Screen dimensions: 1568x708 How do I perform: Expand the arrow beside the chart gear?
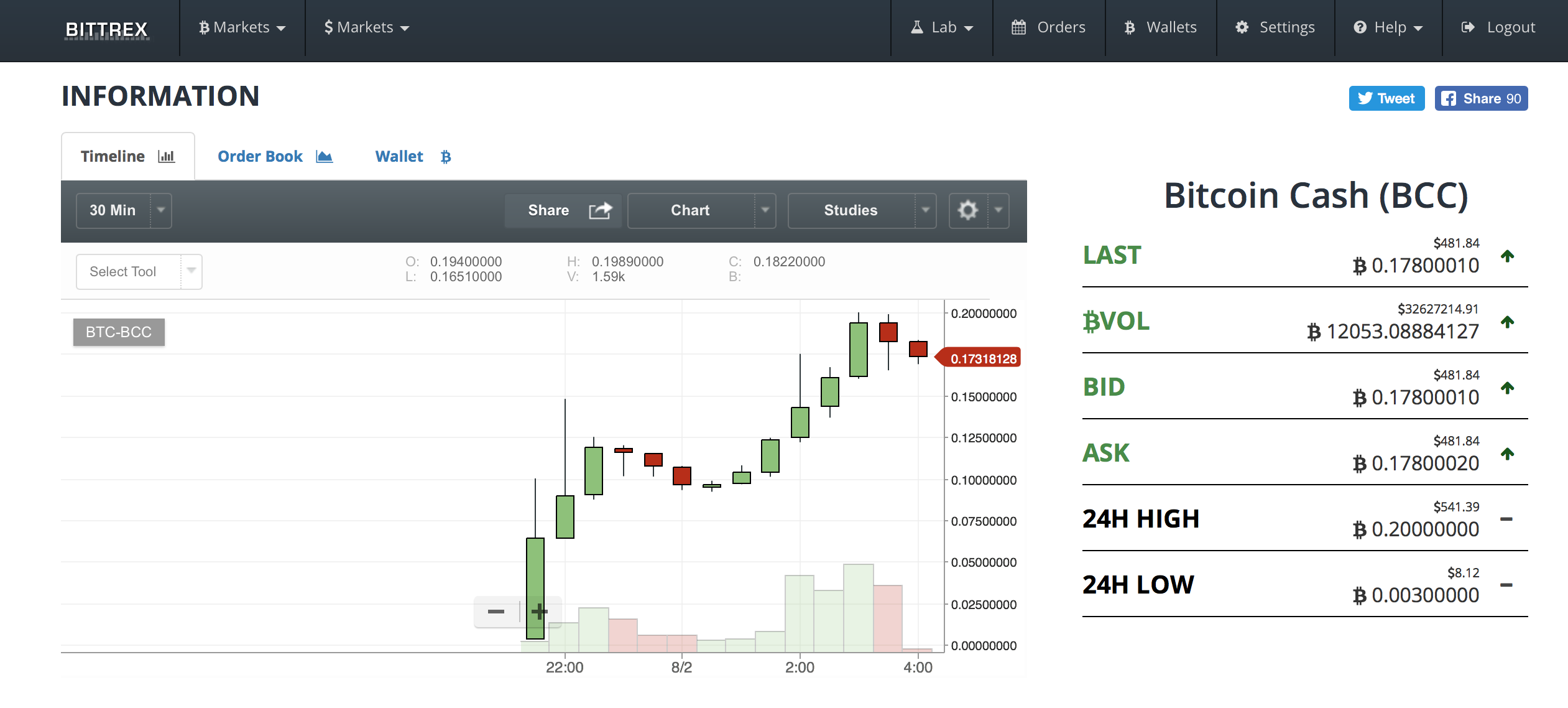click(998, 210)
